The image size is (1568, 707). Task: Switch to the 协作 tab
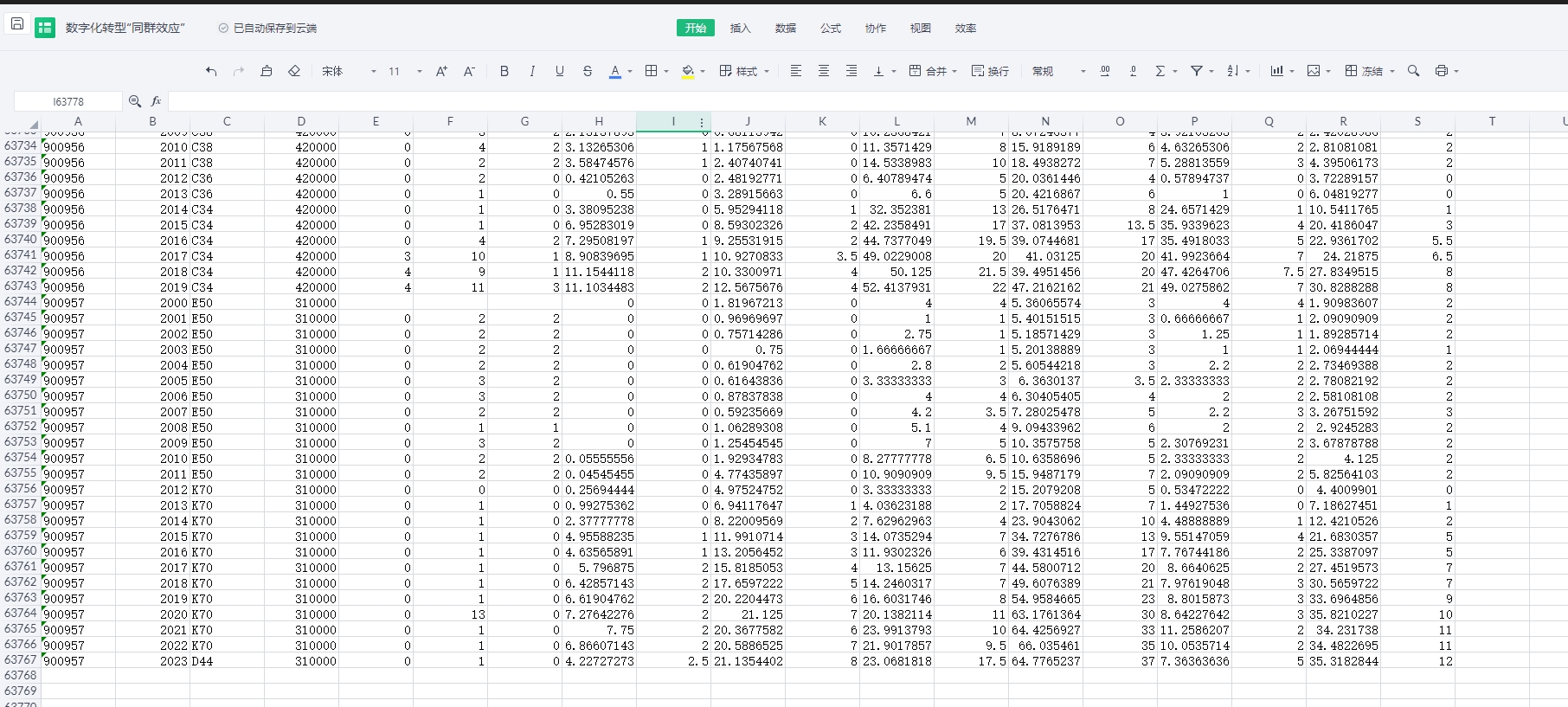tap(876, 28)
